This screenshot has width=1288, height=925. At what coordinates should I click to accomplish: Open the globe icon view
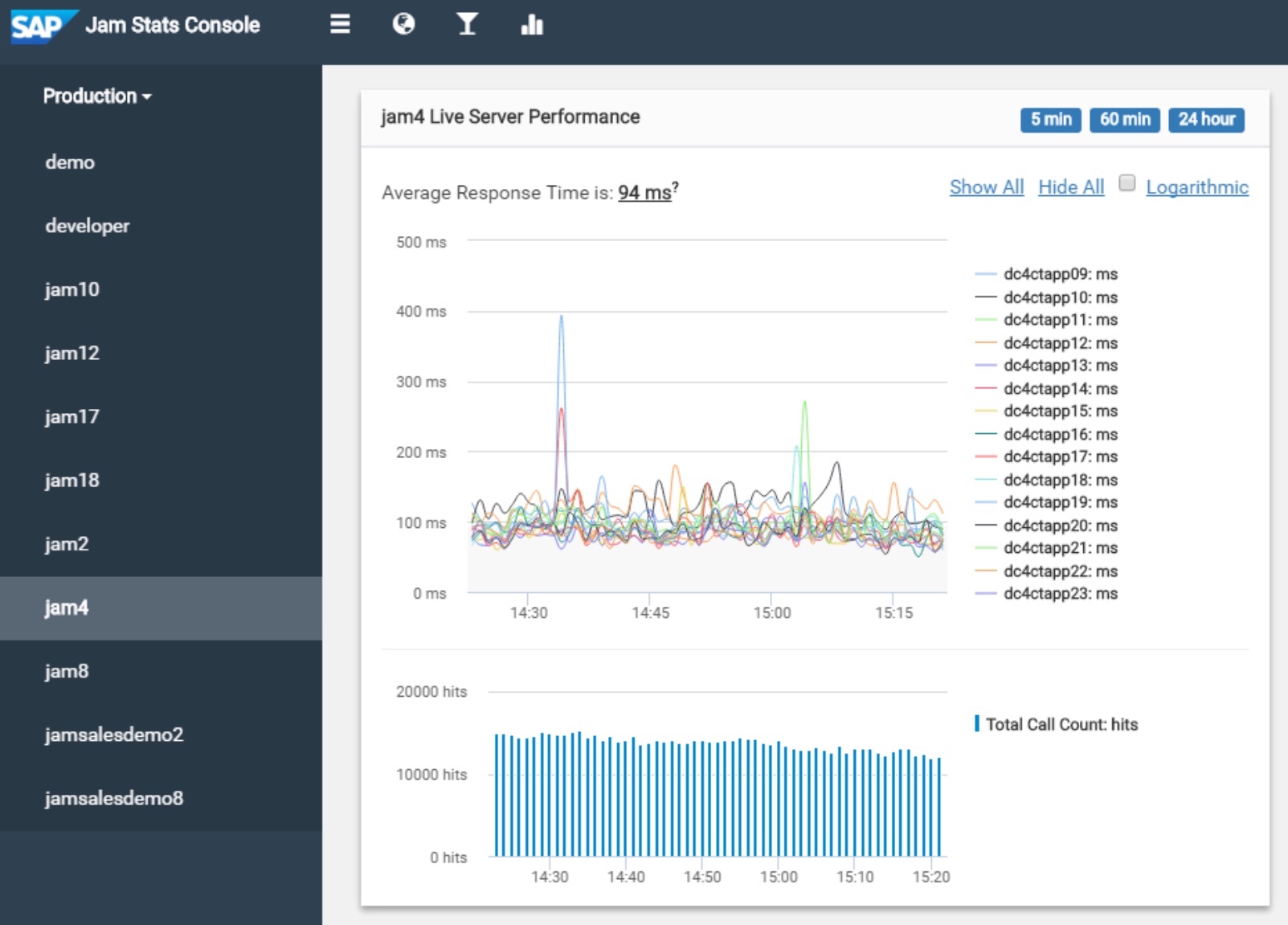403,24
